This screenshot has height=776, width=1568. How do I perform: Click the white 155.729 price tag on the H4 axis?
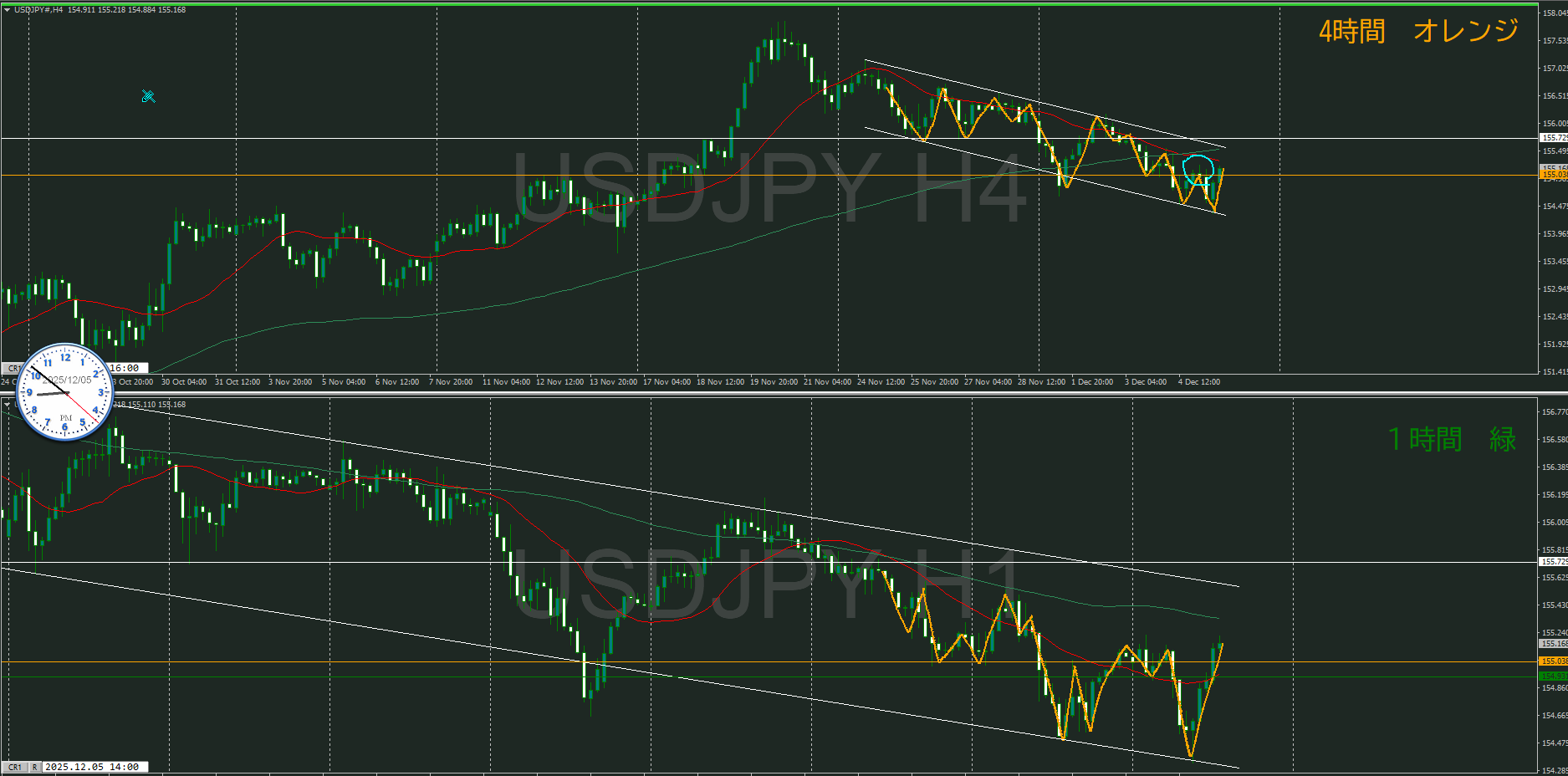click(x=1553, y=137)
